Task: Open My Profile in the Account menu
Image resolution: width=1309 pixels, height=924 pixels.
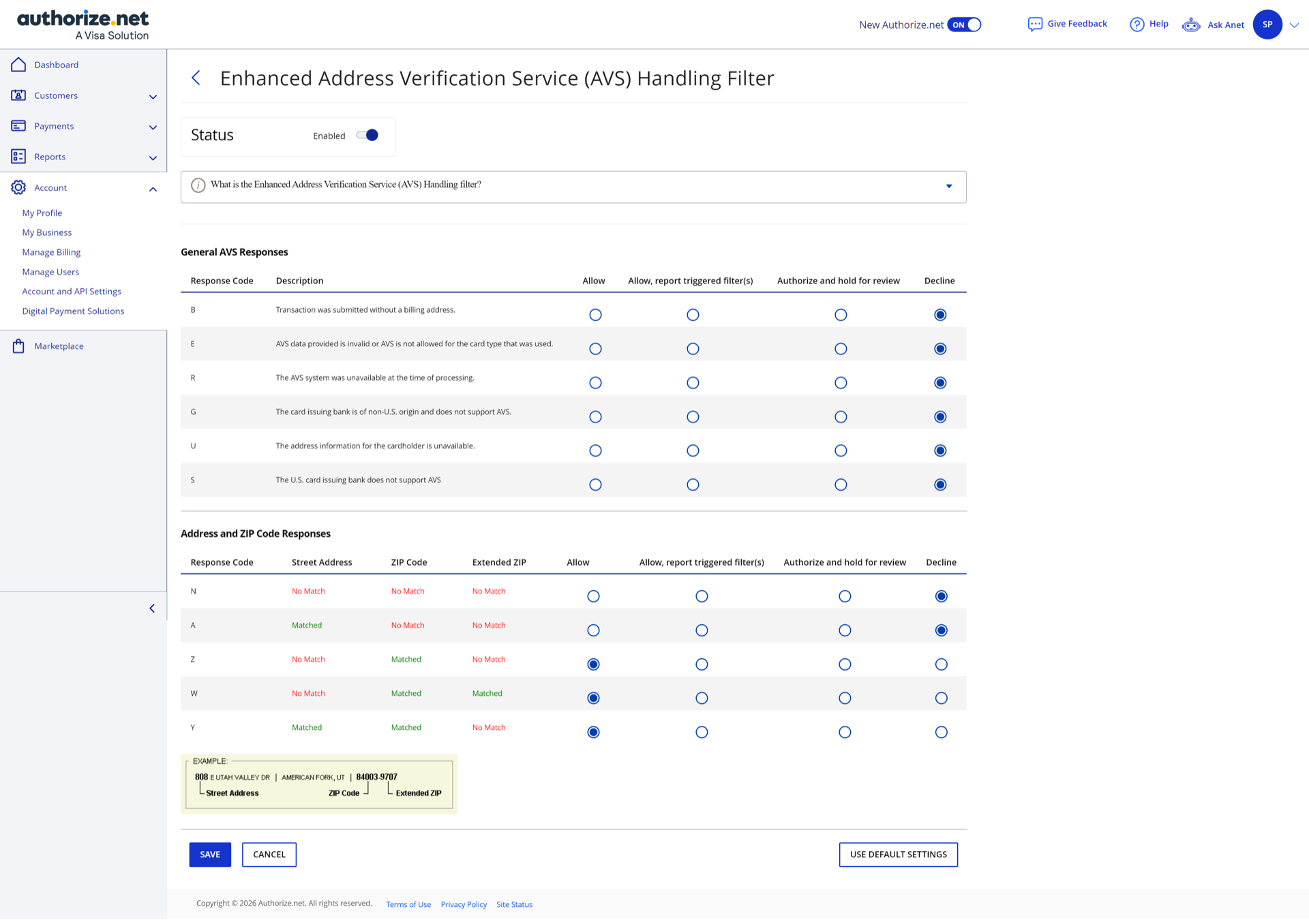Action: [x=42, y=213]
